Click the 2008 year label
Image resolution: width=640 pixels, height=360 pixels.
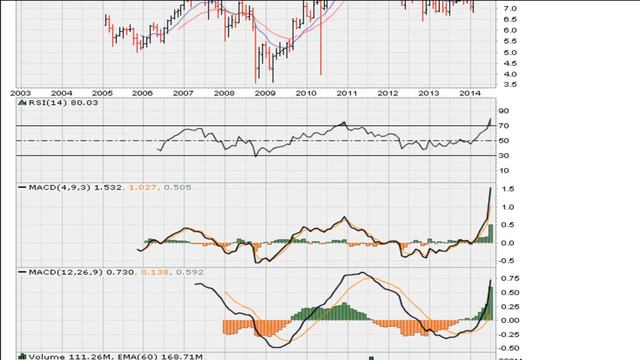[224, 93]
